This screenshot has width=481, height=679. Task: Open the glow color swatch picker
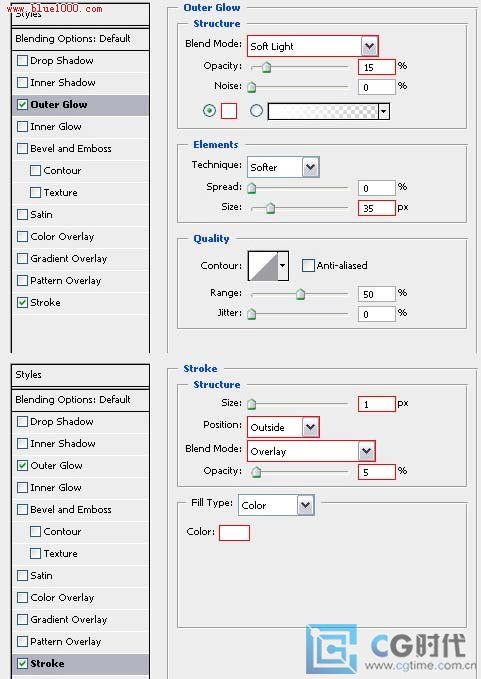(229, 111)
